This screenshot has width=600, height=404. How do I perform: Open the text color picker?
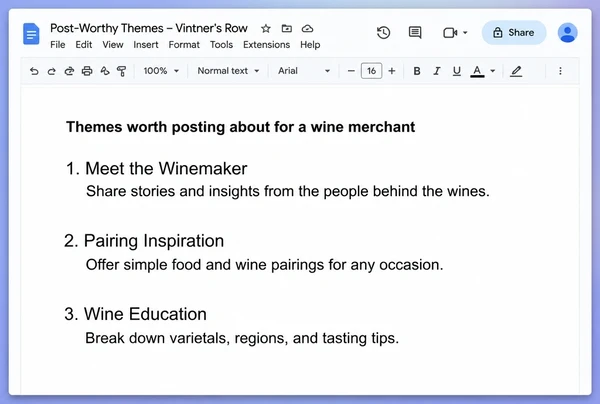coord(477,71)
